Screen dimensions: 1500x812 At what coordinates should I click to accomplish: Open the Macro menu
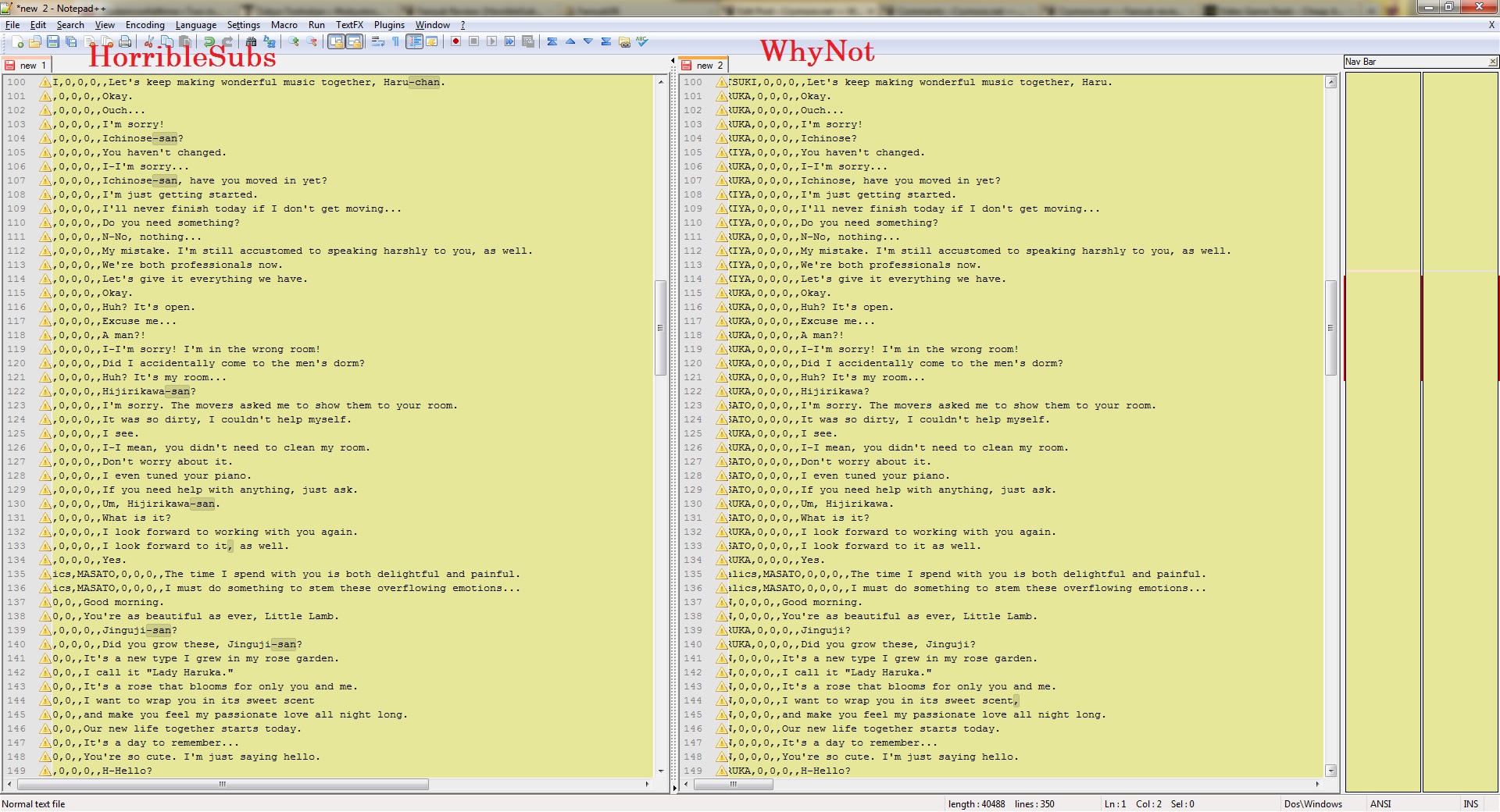click(x=284, y=25)
